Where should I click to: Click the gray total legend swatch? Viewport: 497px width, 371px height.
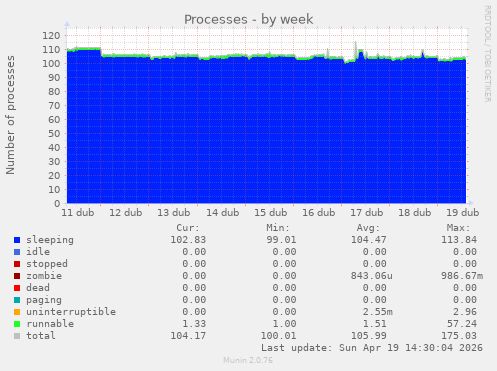coord(17,336)
